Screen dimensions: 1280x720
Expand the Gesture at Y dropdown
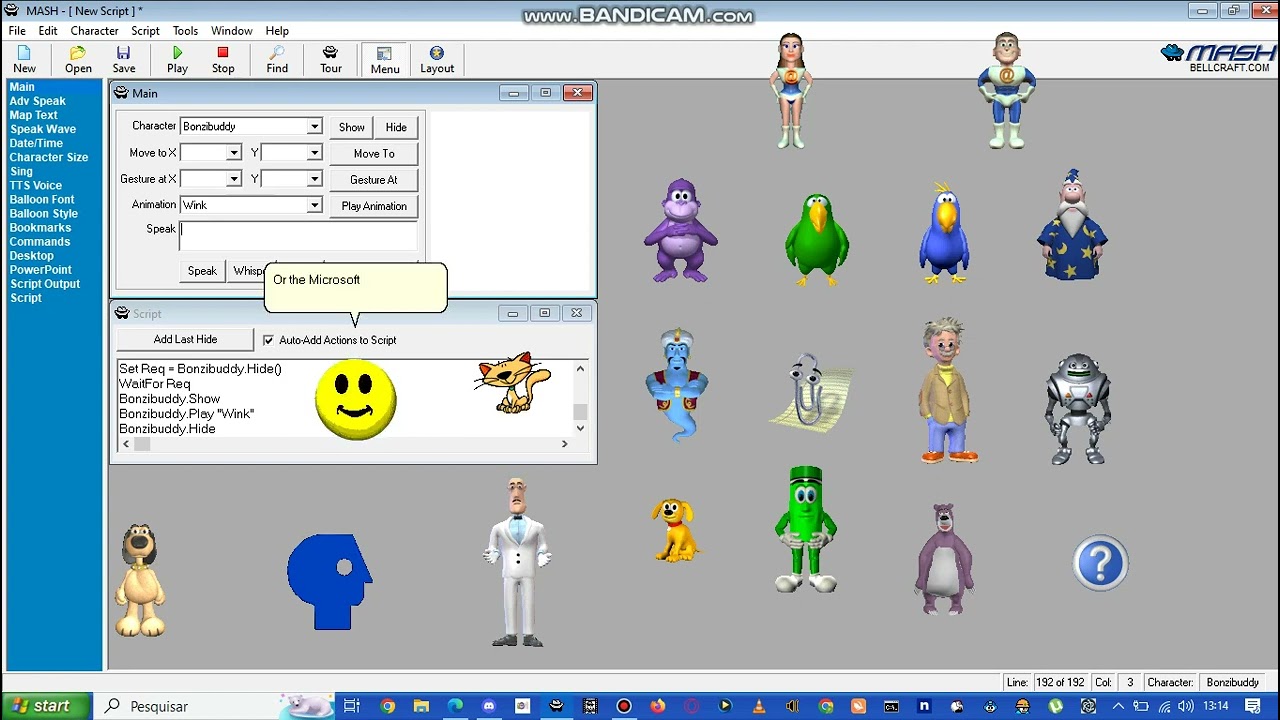[314, 179]
